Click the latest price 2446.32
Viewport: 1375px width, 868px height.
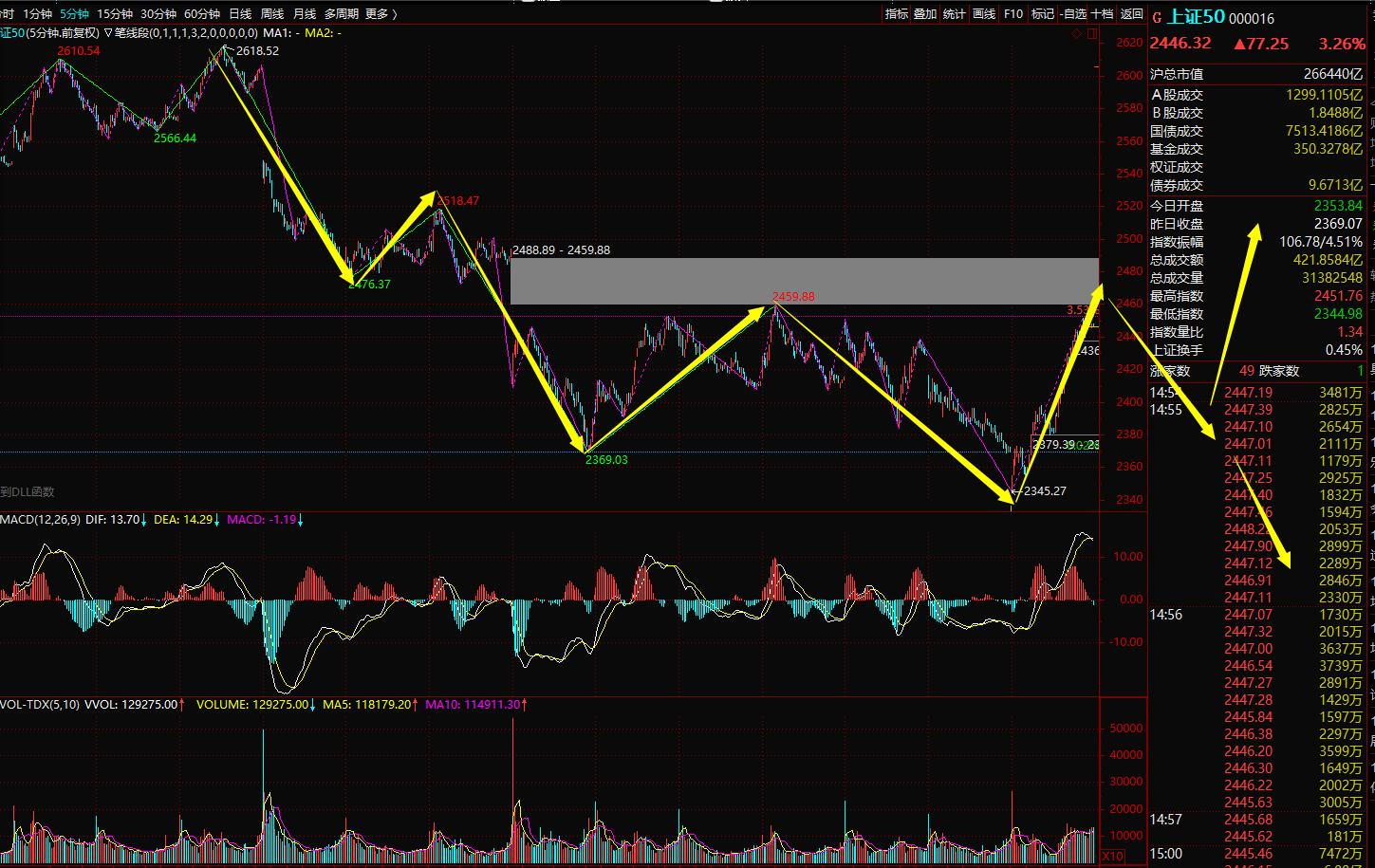click(x=1180, y=44)
